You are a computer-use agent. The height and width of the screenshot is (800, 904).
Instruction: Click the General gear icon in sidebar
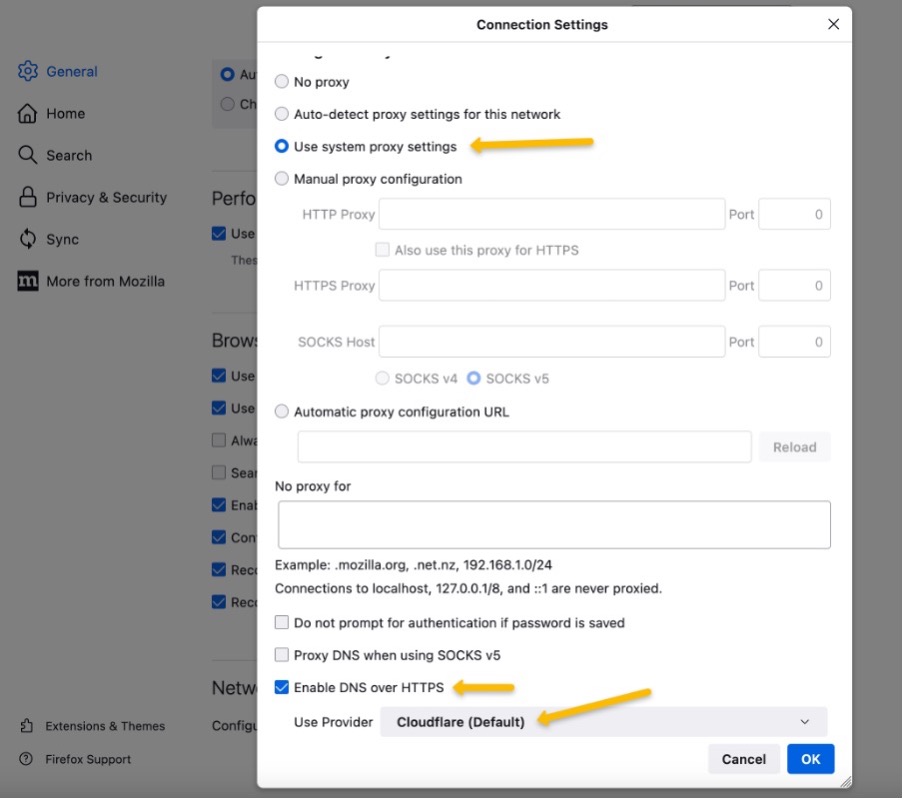pyautogui.click(x=28, y=72)
